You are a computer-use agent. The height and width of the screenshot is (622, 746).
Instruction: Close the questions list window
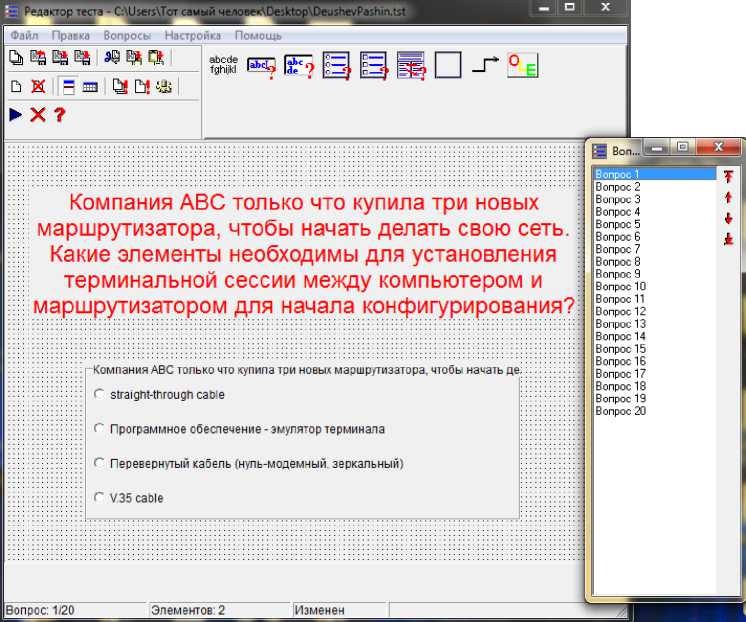coord(718,148)
